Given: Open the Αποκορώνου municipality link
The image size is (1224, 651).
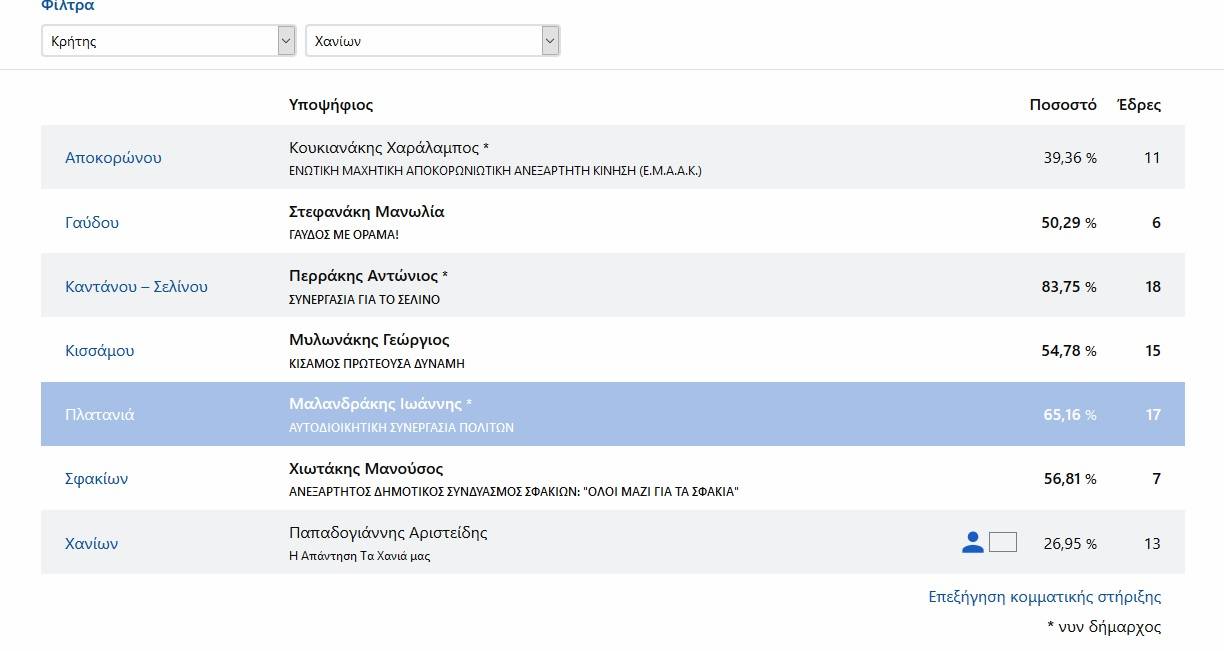Looking at the screenshot, I should 113,158.
